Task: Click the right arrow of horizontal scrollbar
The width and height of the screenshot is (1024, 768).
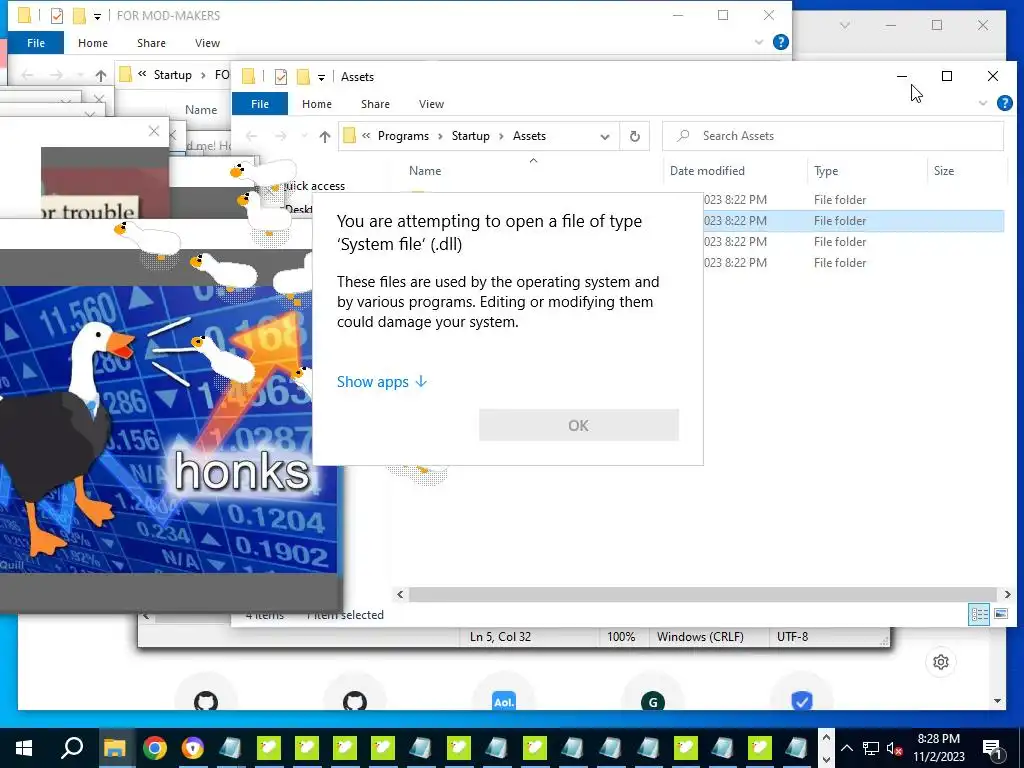Action: point(1007,594)
